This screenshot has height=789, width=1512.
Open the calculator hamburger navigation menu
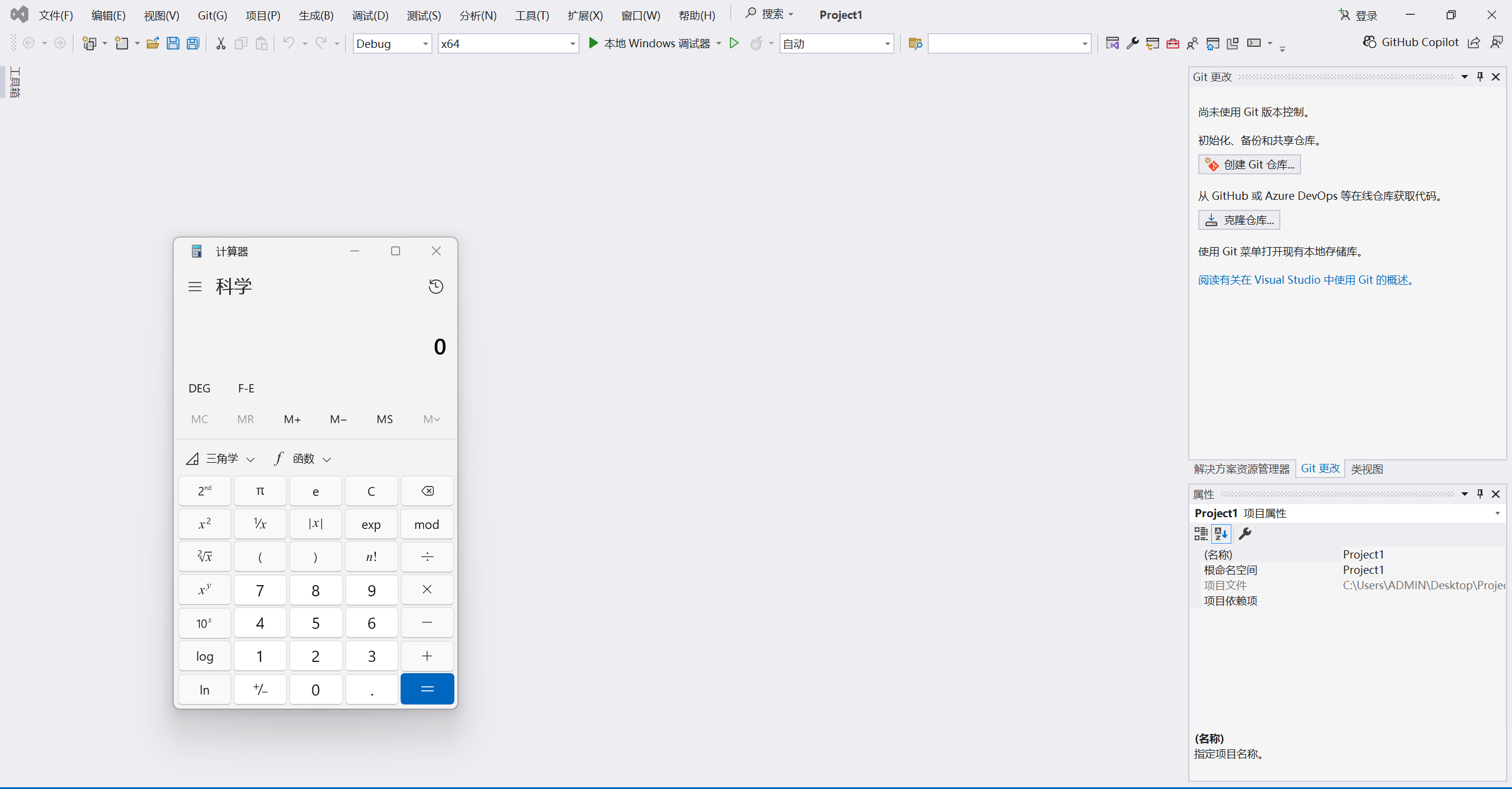195,287
